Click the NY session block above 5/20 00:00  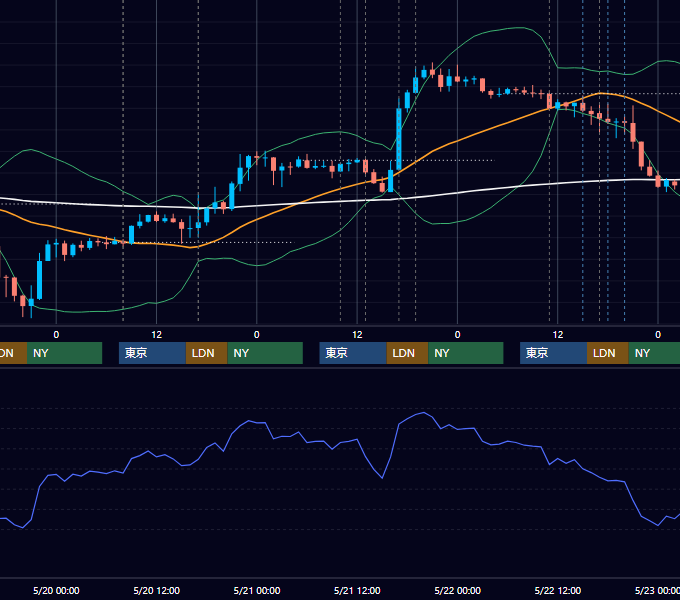(64, 353)
